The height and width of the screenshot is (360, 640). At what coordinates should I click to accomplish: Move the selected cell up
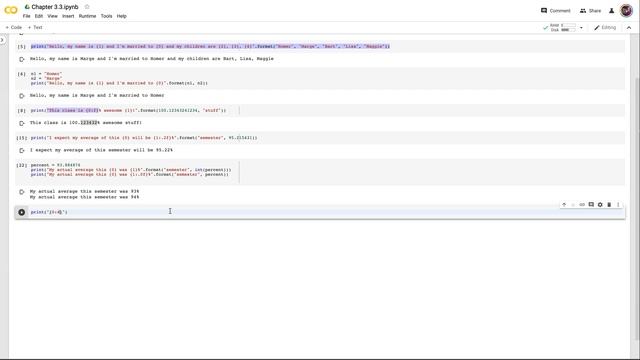tap(564, 204)
